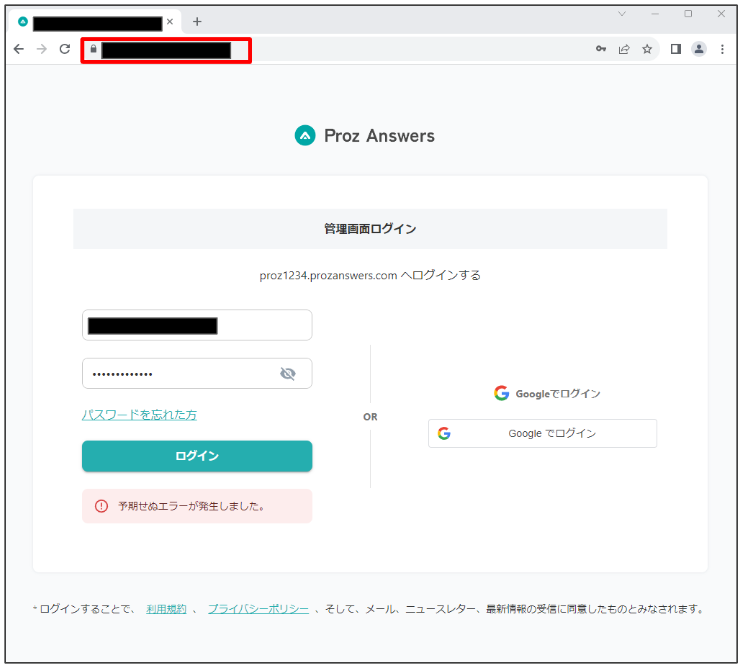Click the Google でログイン button
742x667 pixels.
click(542, 433)
